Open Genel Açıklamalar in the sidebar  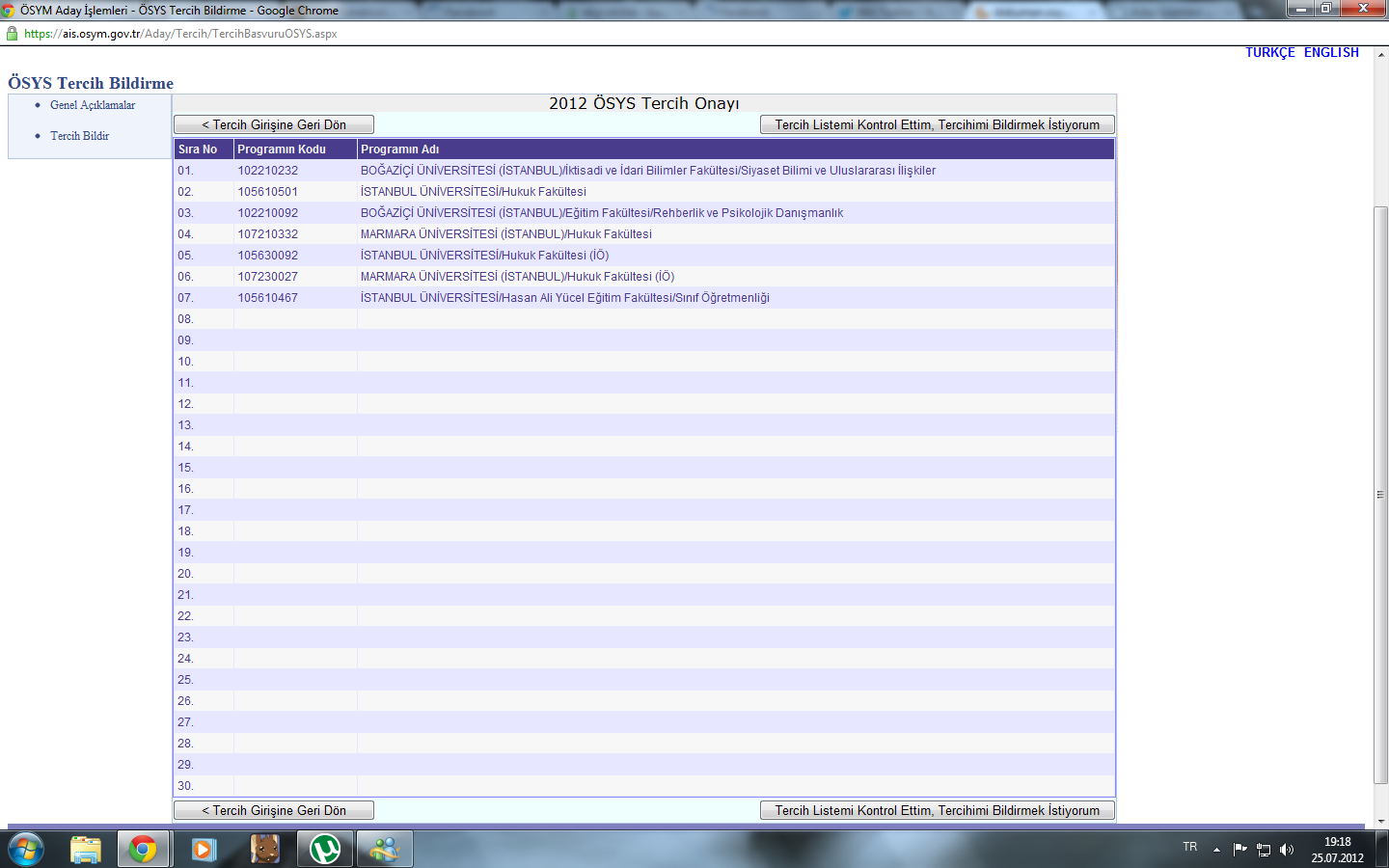click(93, 105)
